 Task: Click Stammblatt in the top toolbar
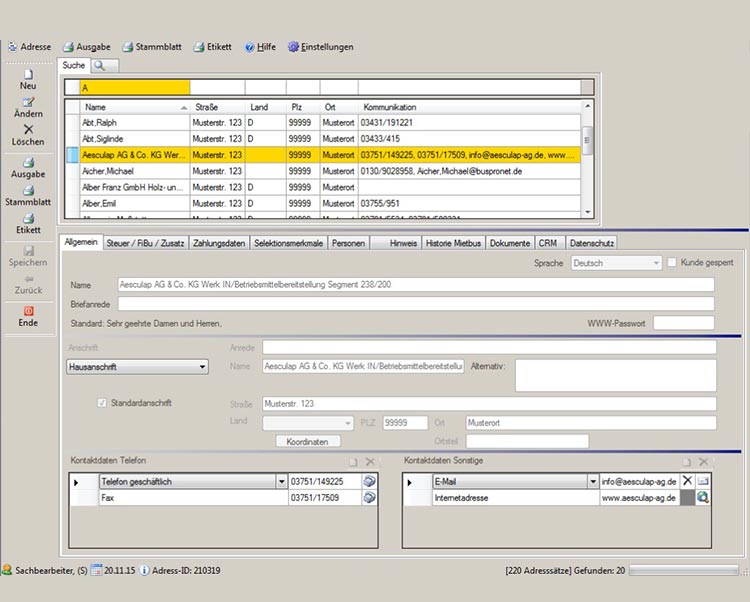click(152, 47)
